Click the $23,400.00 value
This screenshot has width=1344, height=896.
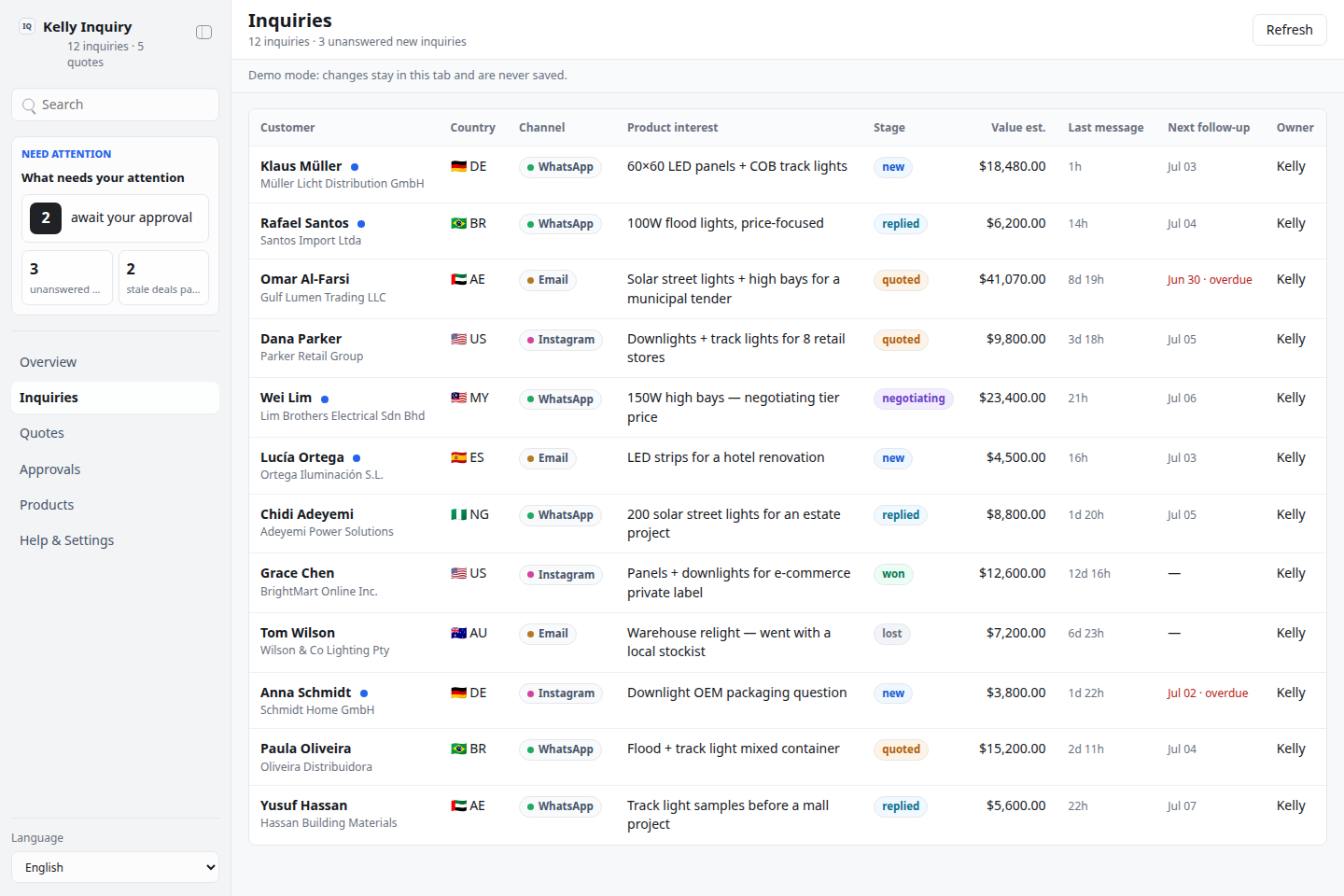click(1012, 398)
